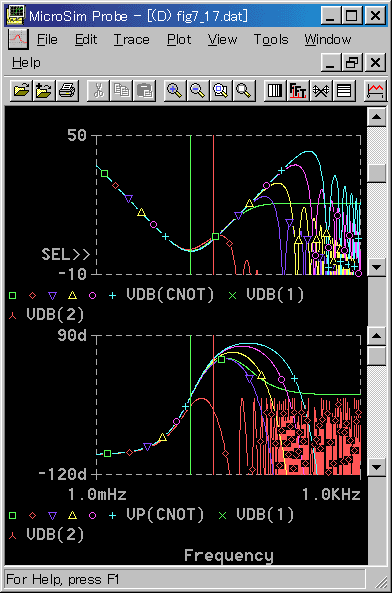Image resolution: width=392 pixels, height=593 pixels.
Task: Select upper plot VDB(2) trace label
Action: pos(55,315)
